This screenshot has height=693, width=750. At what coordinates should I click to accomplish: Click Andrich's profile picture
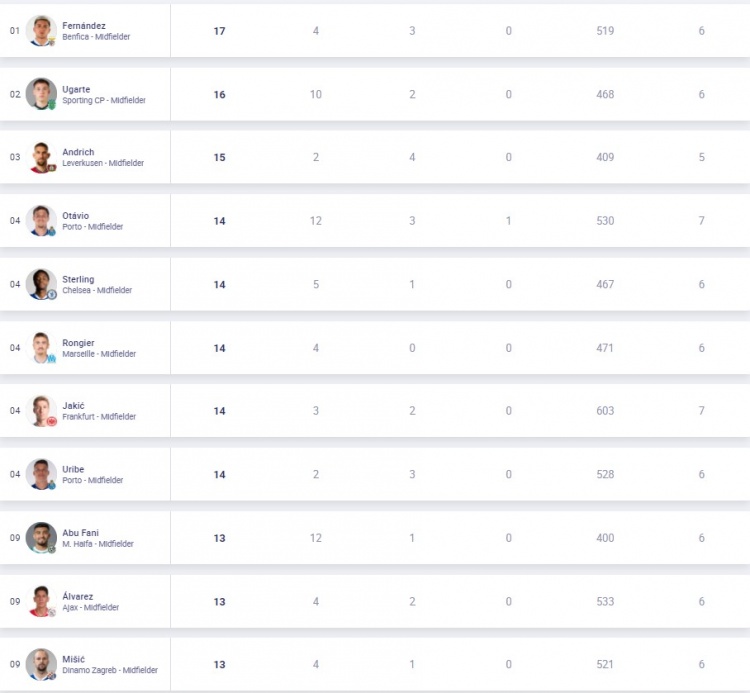41,157
